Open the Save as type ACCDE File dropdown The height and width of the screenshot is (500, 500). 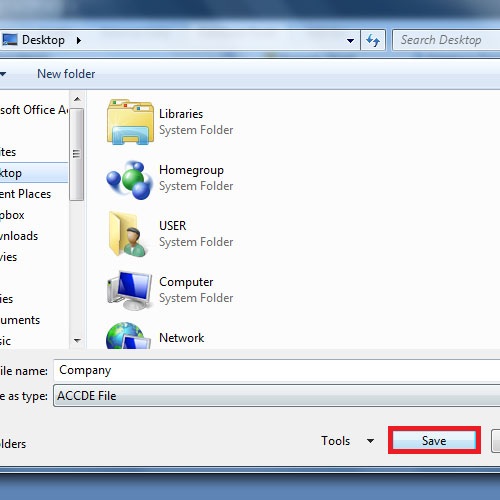click(x=277, y=396)
